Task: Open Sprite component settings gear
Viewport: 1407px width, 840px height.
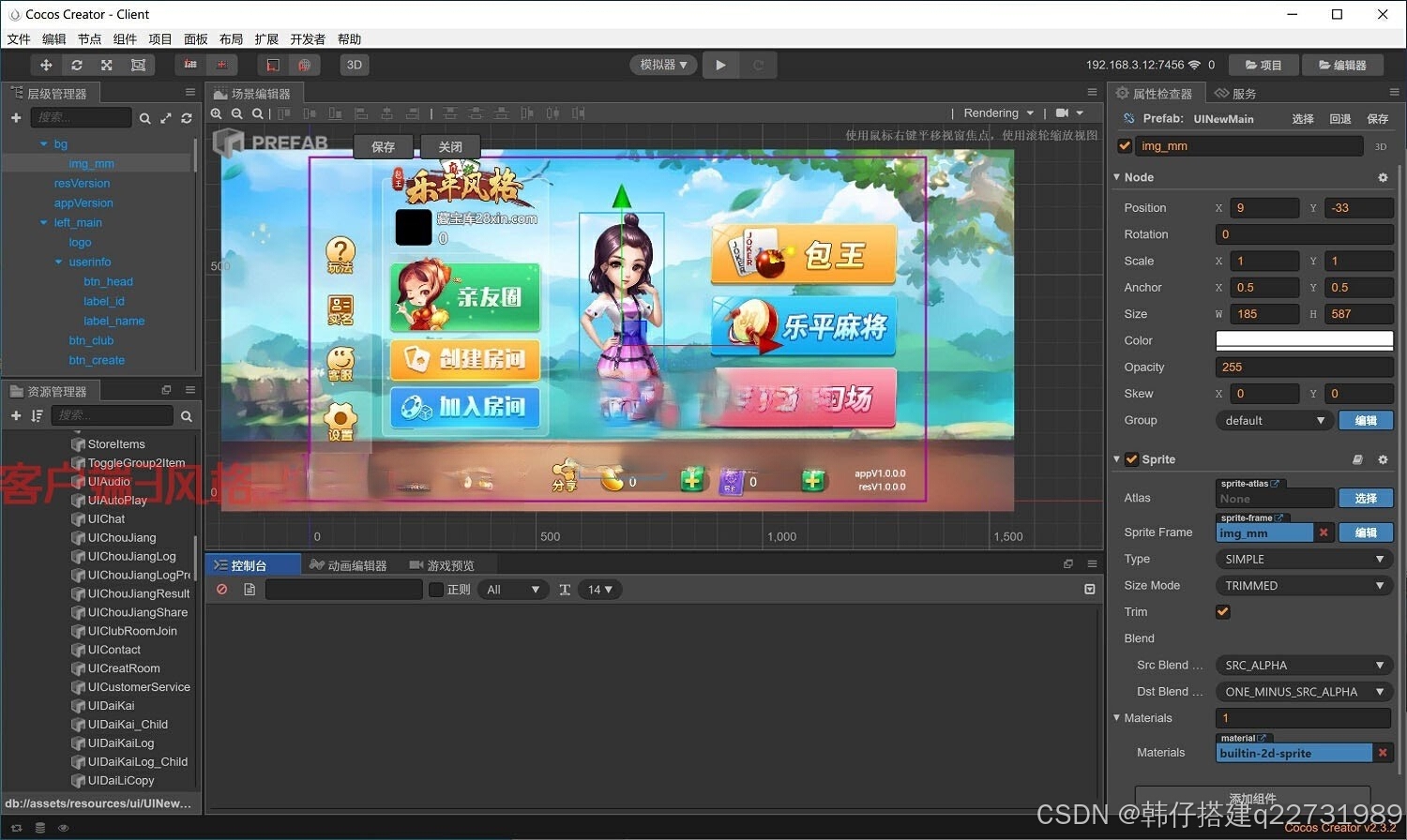Action: (1383, 459)
